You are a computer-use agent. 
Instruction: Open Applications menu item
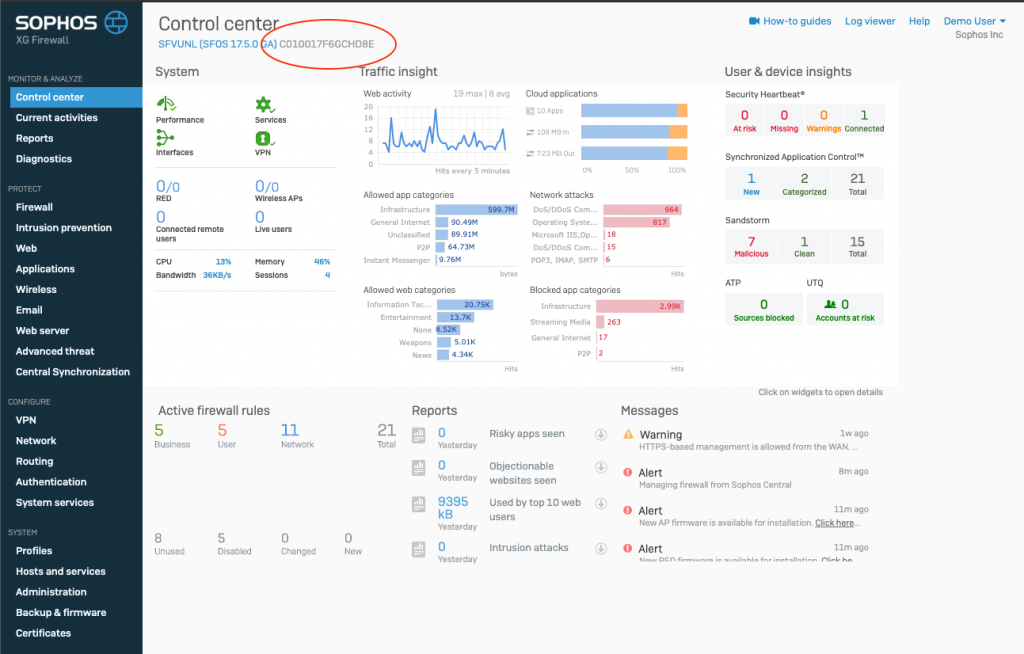pos(45,269)
